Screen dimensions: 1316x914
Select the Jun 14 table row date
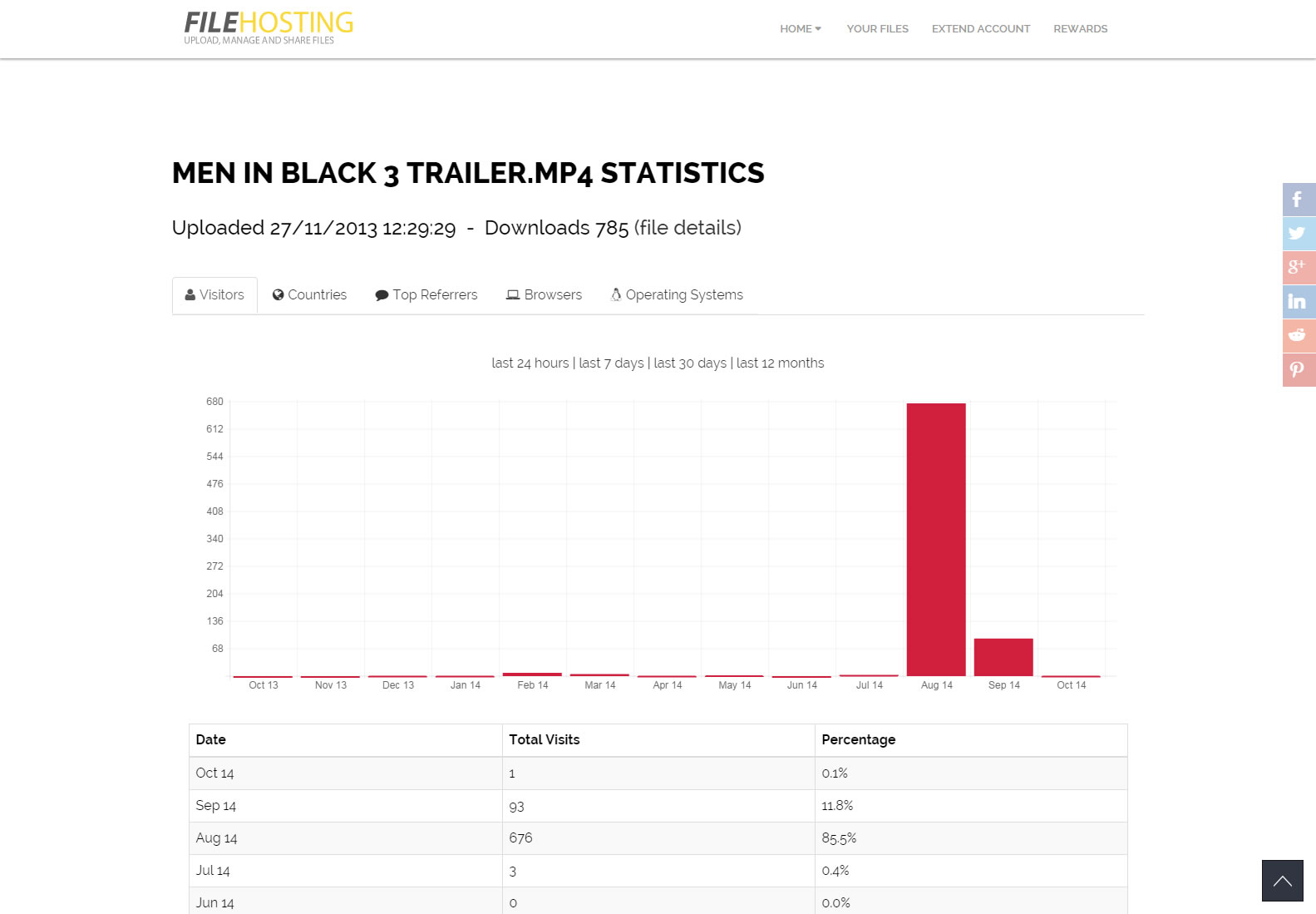tap(214, 903)
